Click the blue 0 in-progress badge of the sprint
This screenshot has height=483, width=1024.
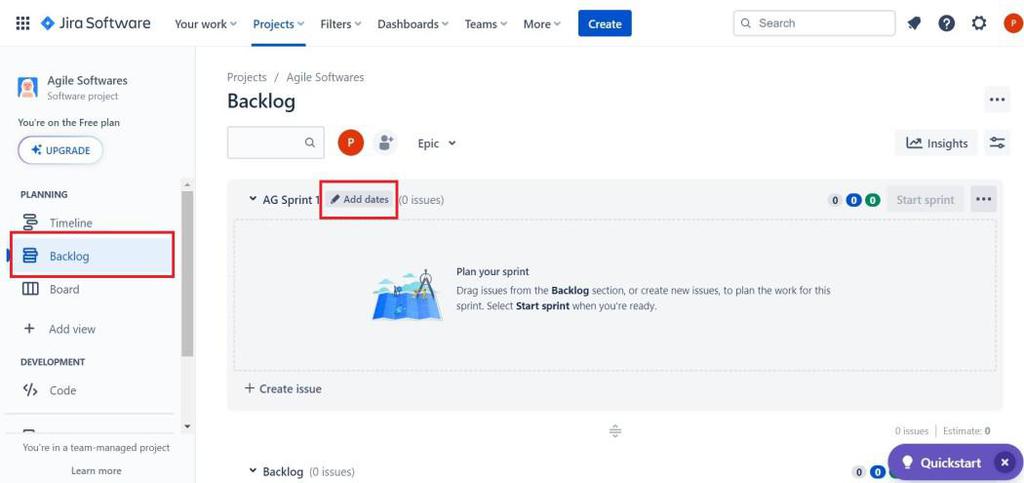click(x=853, y=200)
